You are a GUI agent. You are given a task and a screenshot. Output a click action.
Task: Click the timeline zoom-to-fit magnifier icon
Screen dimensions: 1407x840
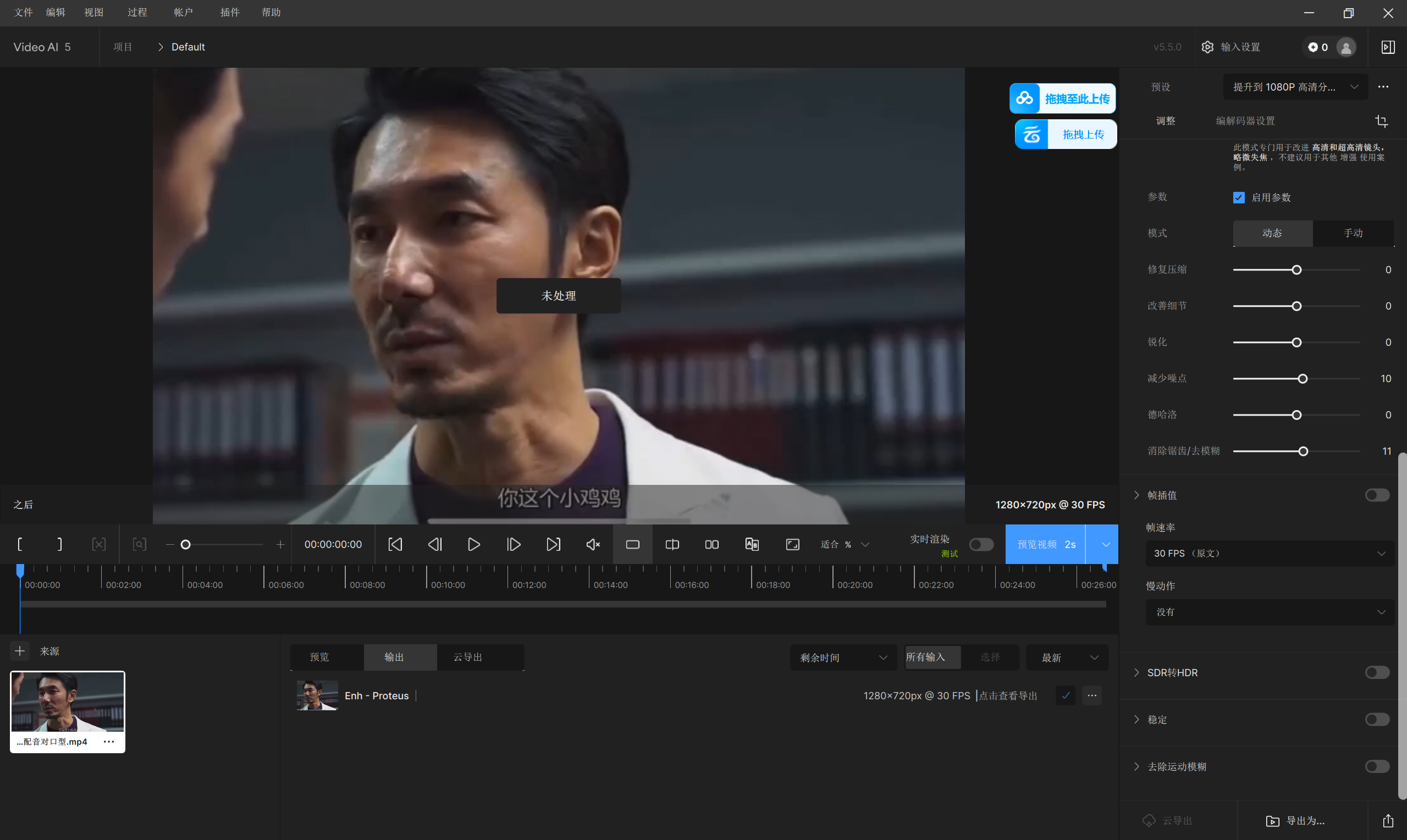click(139, 544)
